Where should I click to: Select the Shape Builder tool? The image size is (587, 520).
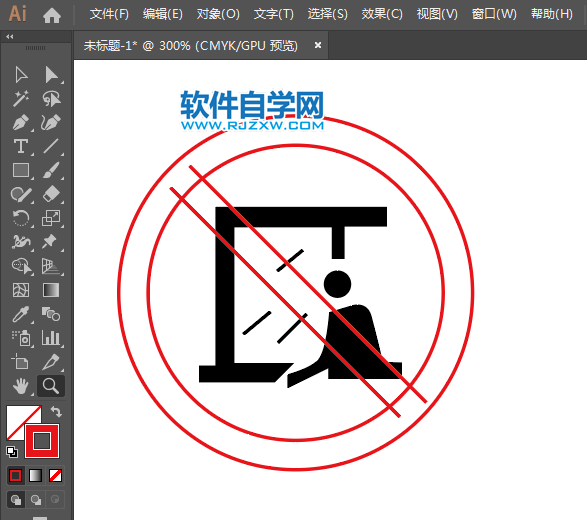coord(22,266)
